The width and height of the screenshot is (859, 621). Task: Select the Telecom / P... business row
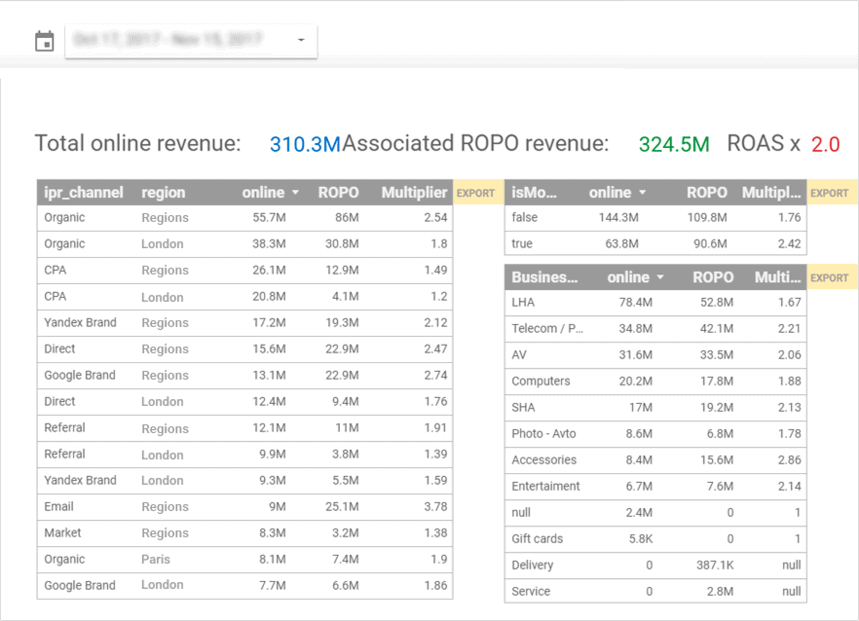coord(655,328)
